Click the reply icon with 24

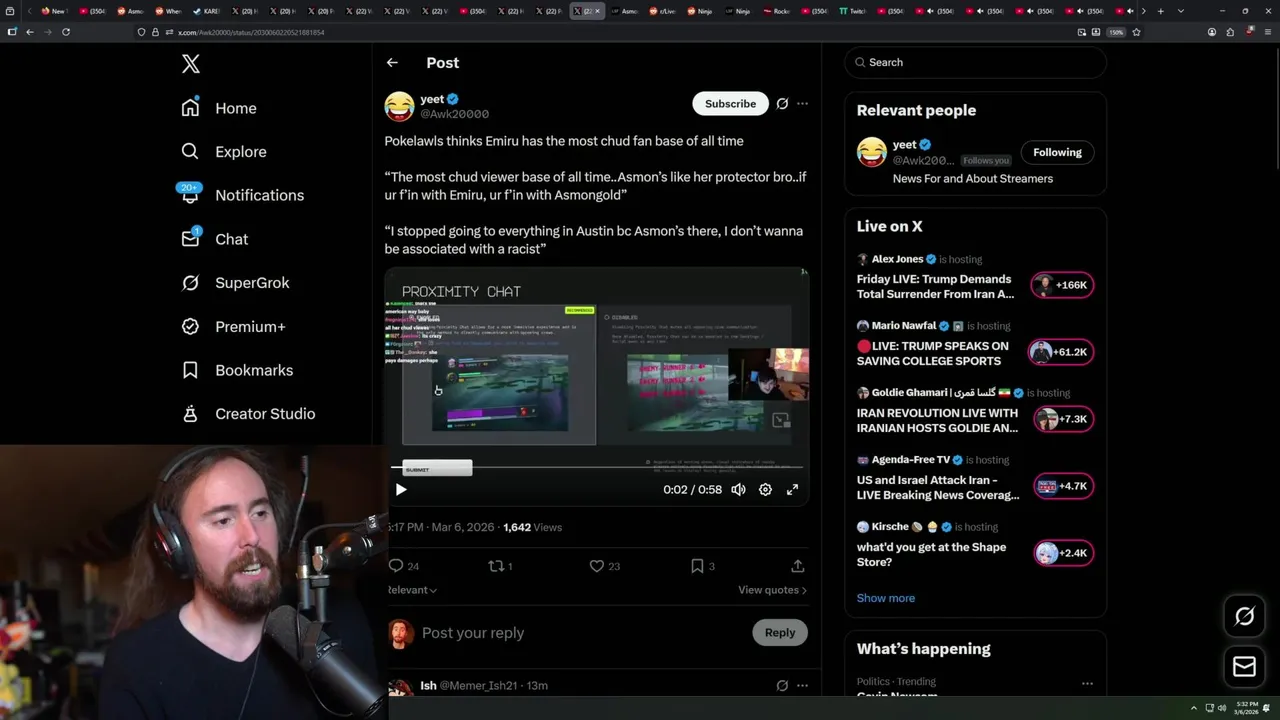396,566
